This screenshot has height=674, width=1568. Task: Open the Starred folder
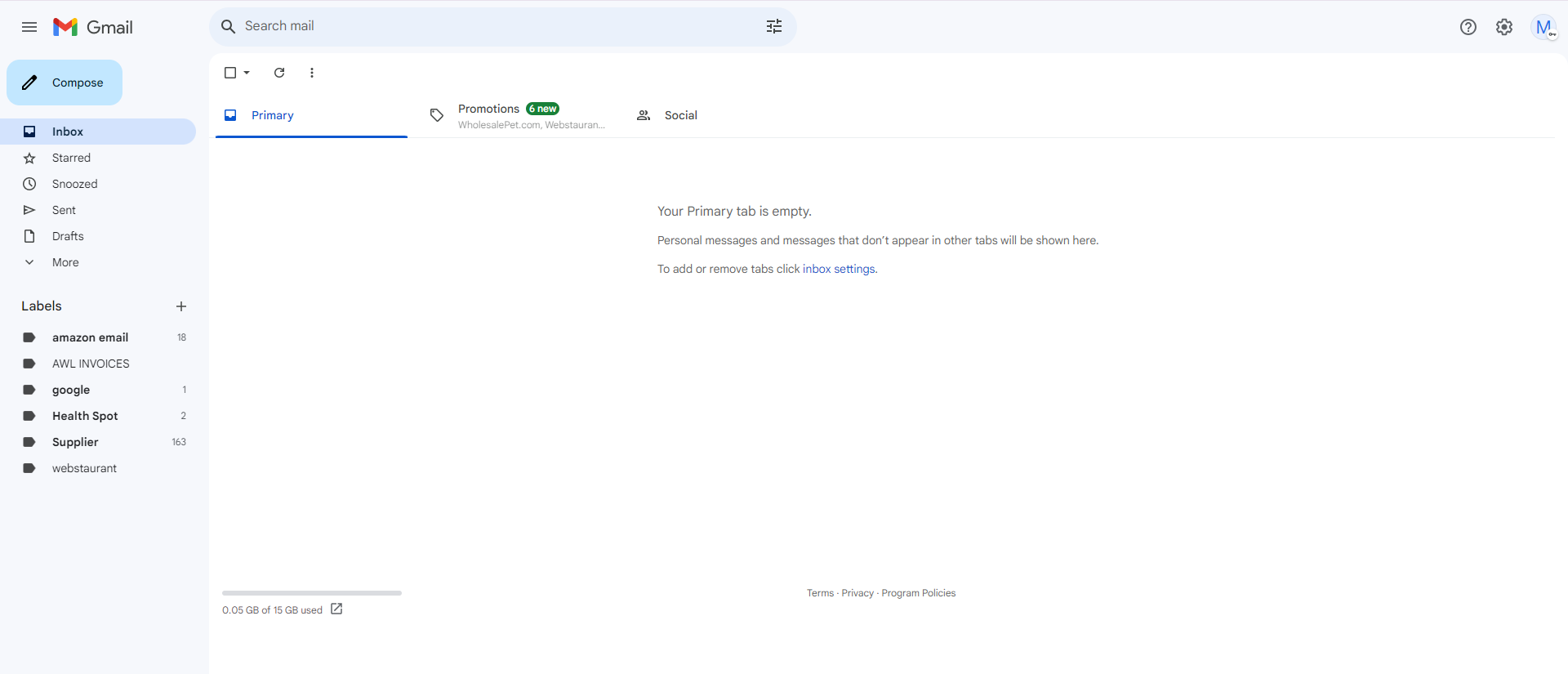(x=98, y=158)
